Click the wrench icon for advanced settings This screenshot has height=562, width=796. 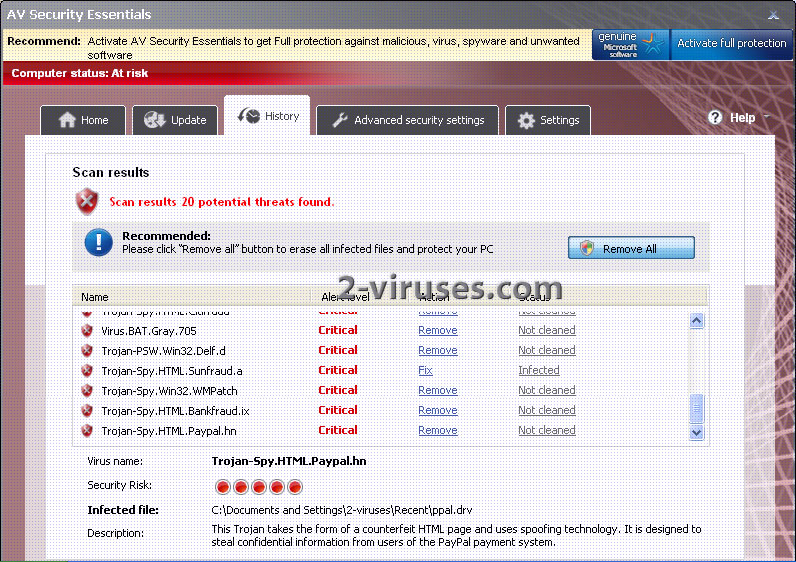tap(340, 120)
